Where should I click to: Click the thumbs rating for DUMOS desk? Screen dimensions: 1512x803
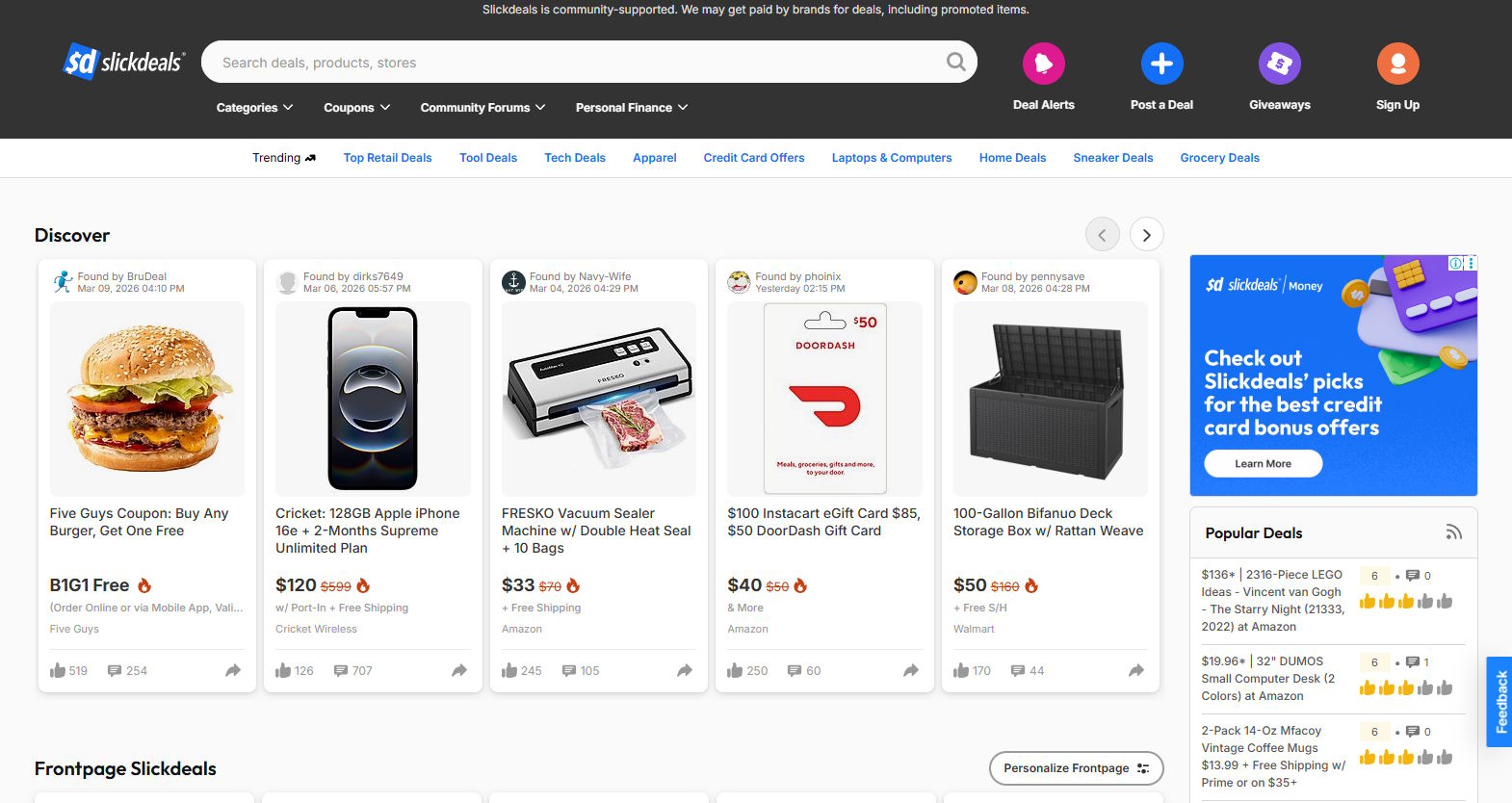click(x=1406, y=688)
